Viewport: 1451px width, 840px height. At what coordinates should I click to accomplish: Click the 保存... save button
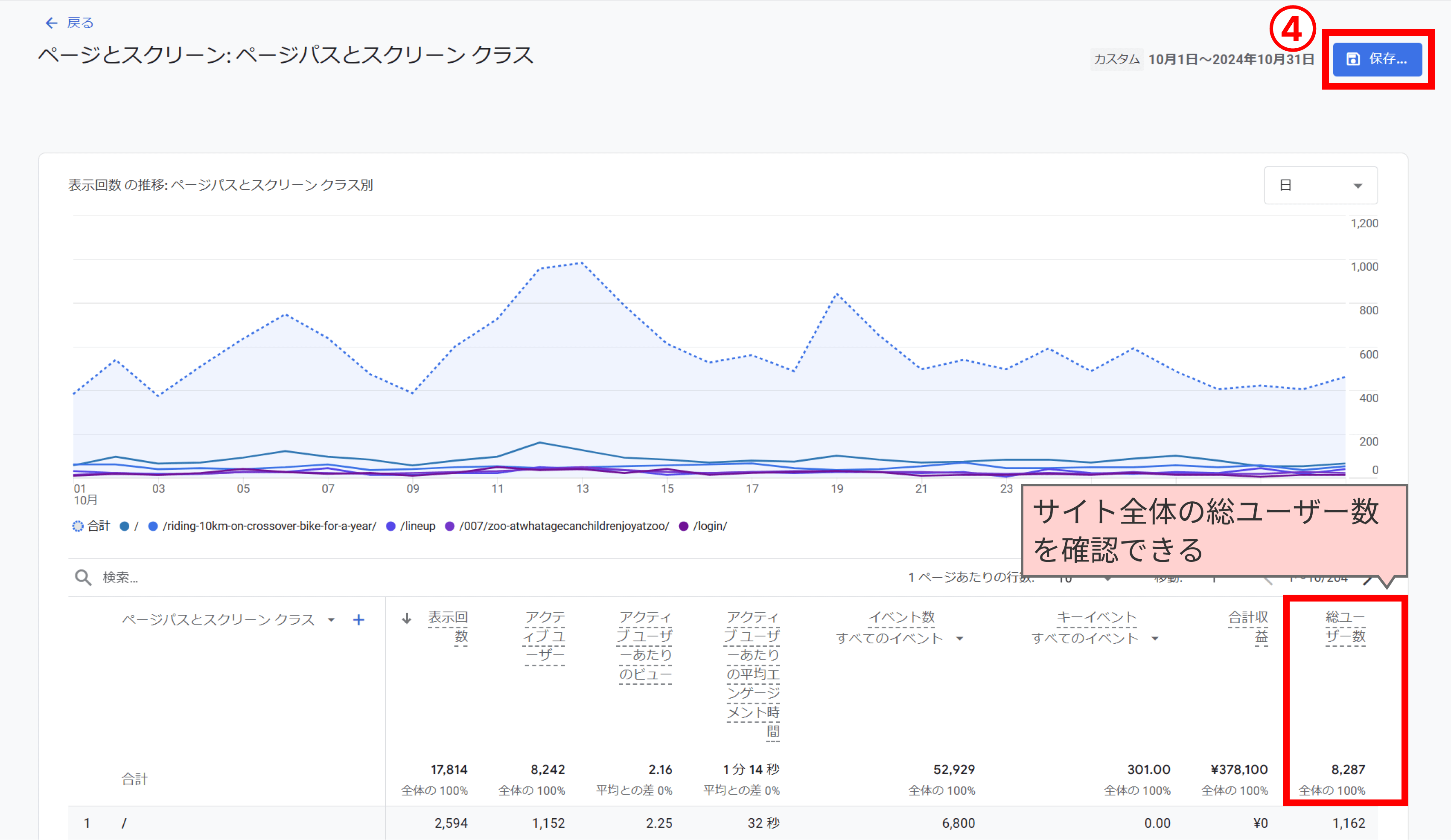(x=1377, y=59)
